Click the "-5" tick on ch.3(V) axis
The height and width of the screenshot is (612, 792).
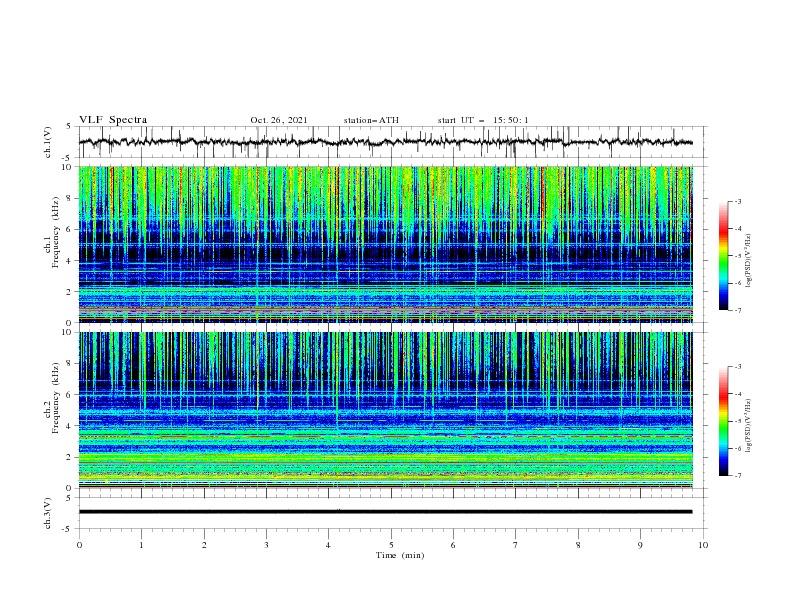tap(68, 529)
